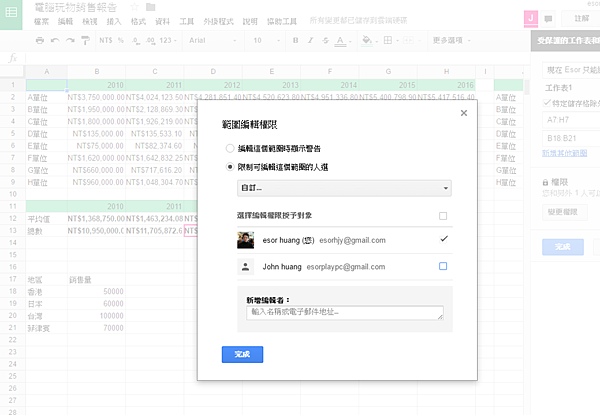Image resolution: width=600 pixels, height=415 pixels.
Task: Click 變更權限 button in side panel
Action: tap(564, 212)
